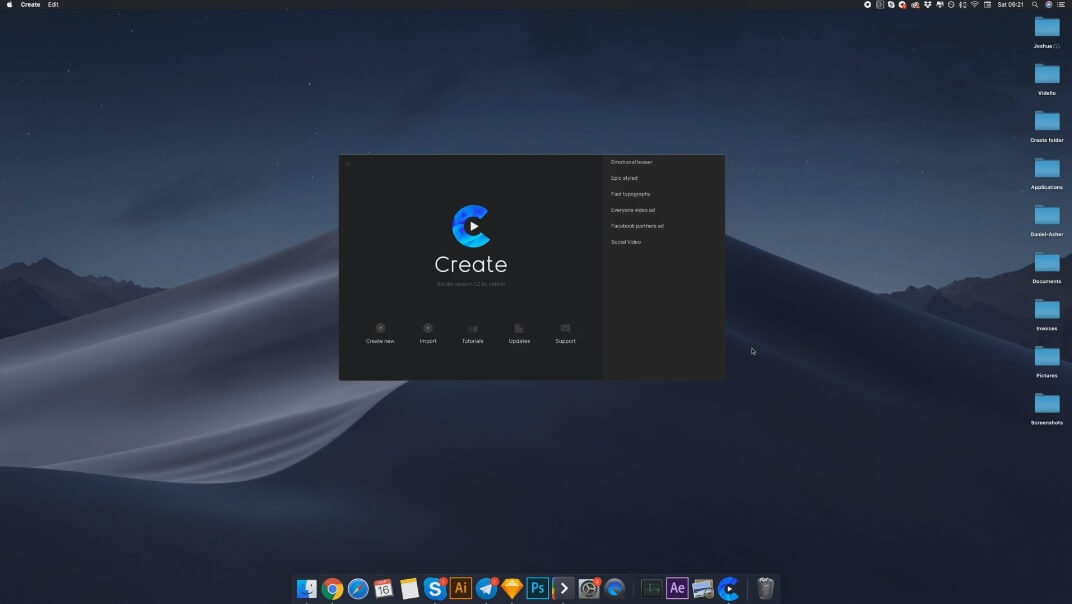1072x604 pixels.
Task: Launch Google Chrome from the dock
Action: (x=332, y=588)
